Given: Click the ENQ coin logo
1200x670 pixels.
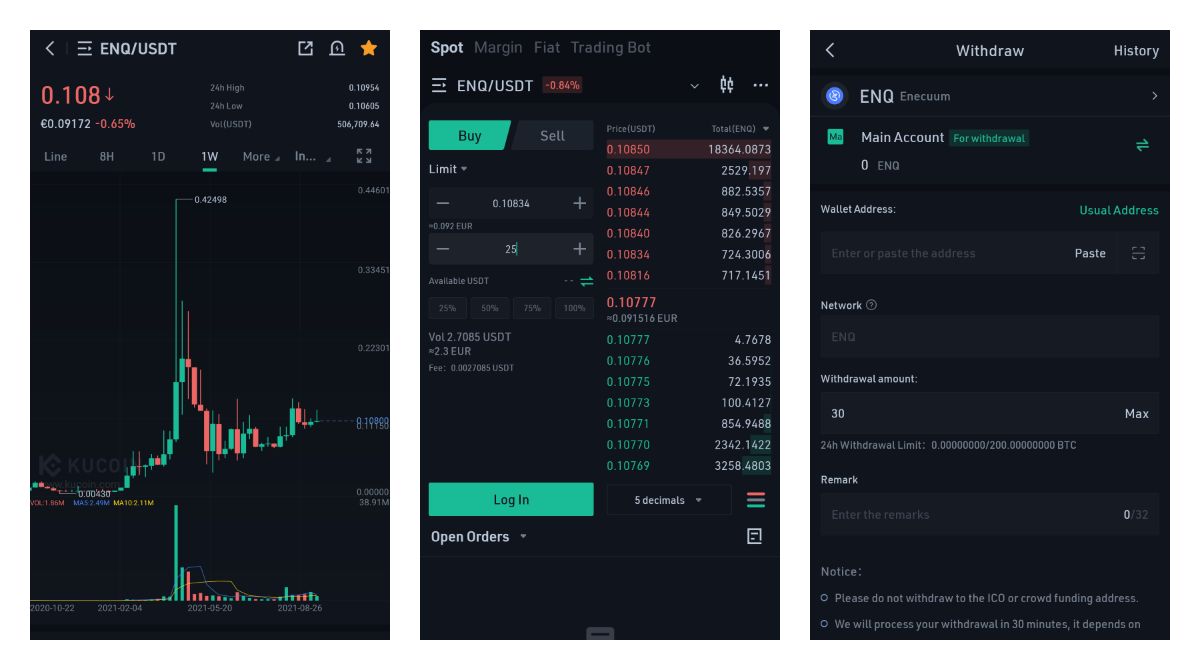Looking at the screenshot, I should pos(834,96).
